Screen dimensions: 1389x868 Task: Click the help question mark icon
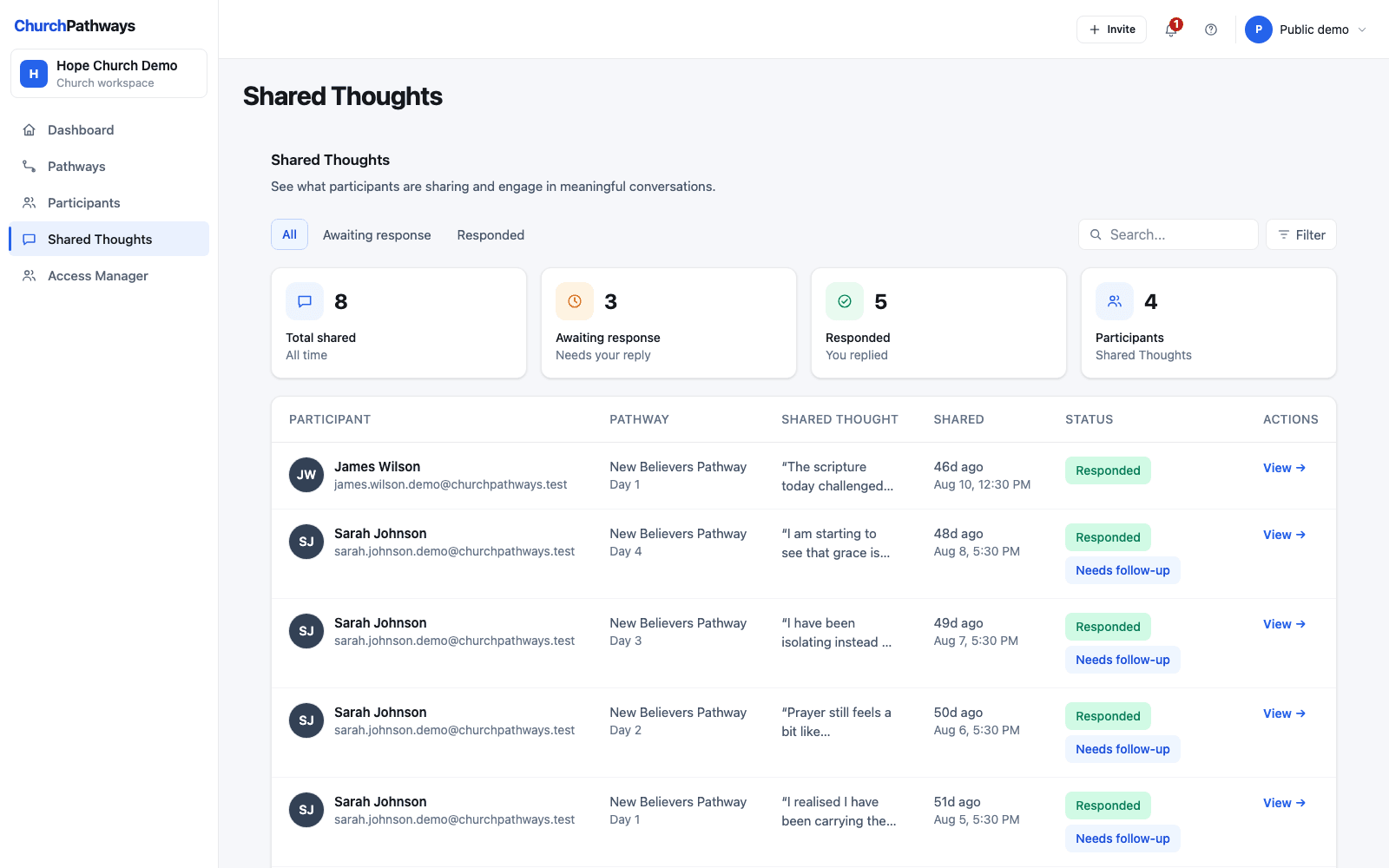point(1211,30)
